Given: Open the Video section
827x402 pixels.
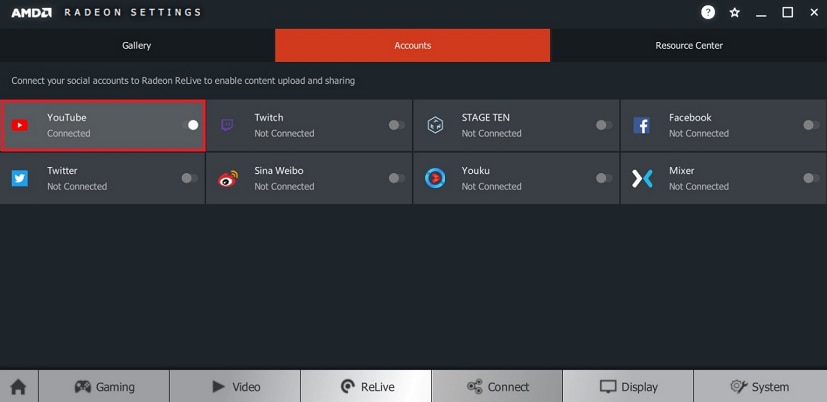Looking at the screenshot, I should (x=235, y=387).
